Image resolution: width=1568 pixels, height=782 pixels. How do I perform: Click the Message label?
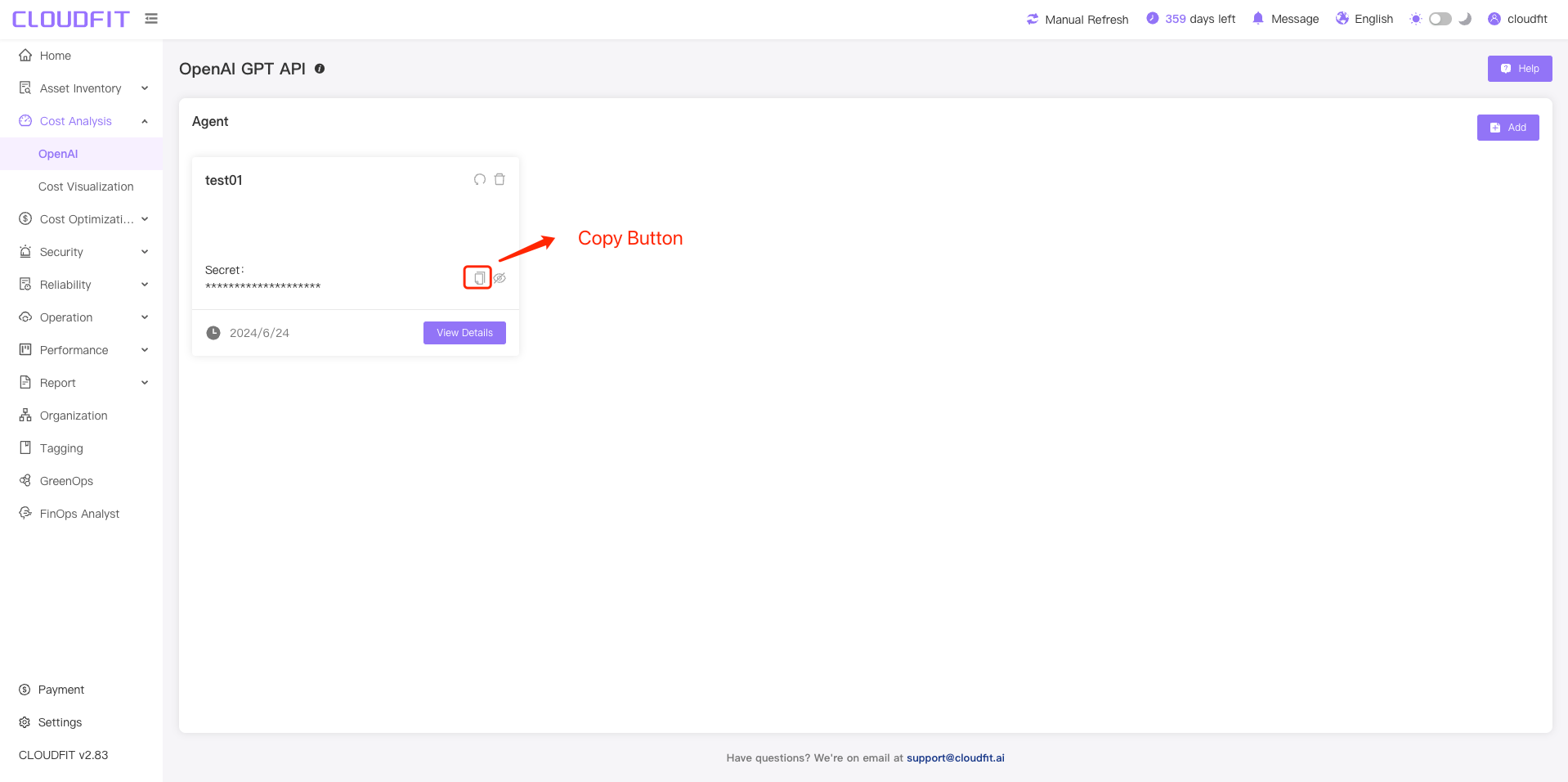point(1295,19)
